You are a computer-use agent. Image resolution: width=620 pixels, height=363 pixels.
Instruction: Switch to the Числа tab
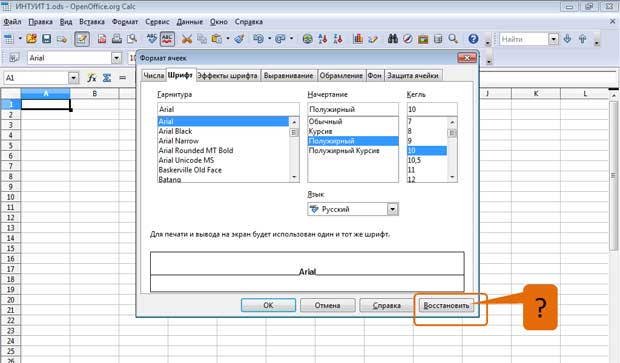click(x=154, y=76)
